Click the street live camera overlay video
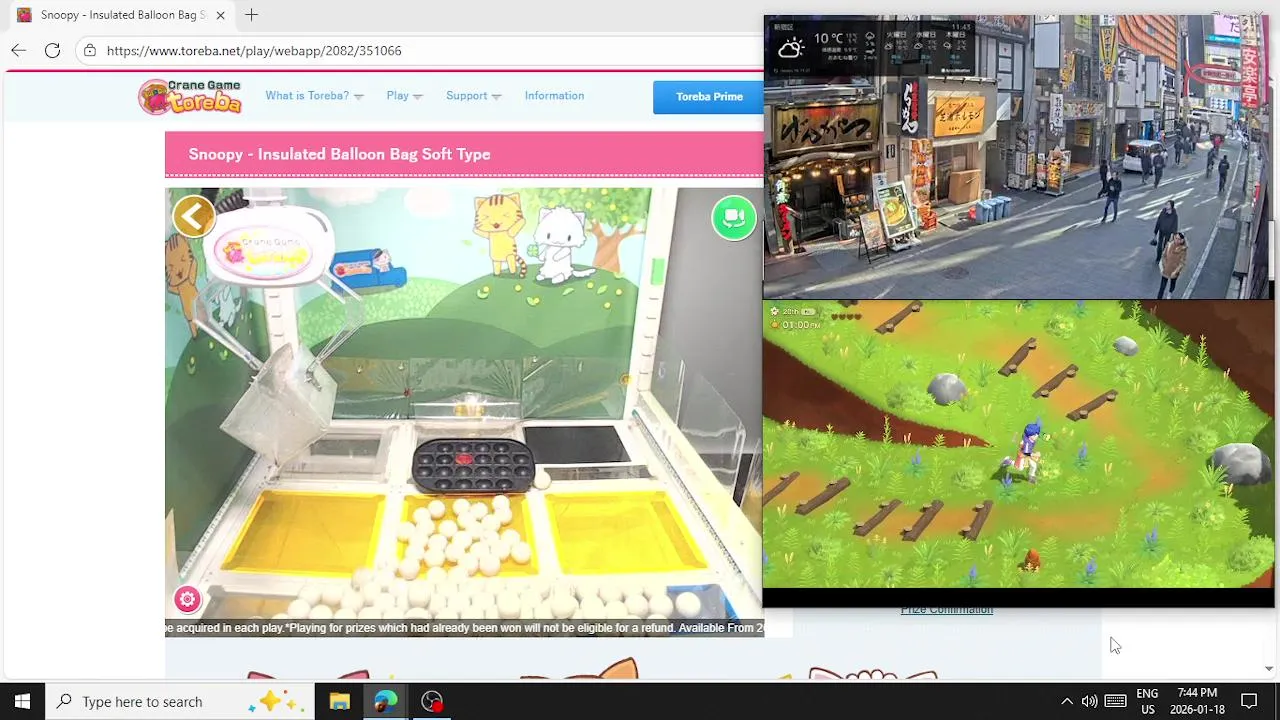Image resolution: width=1280 pixels, height=720 pixels. 1018,157
